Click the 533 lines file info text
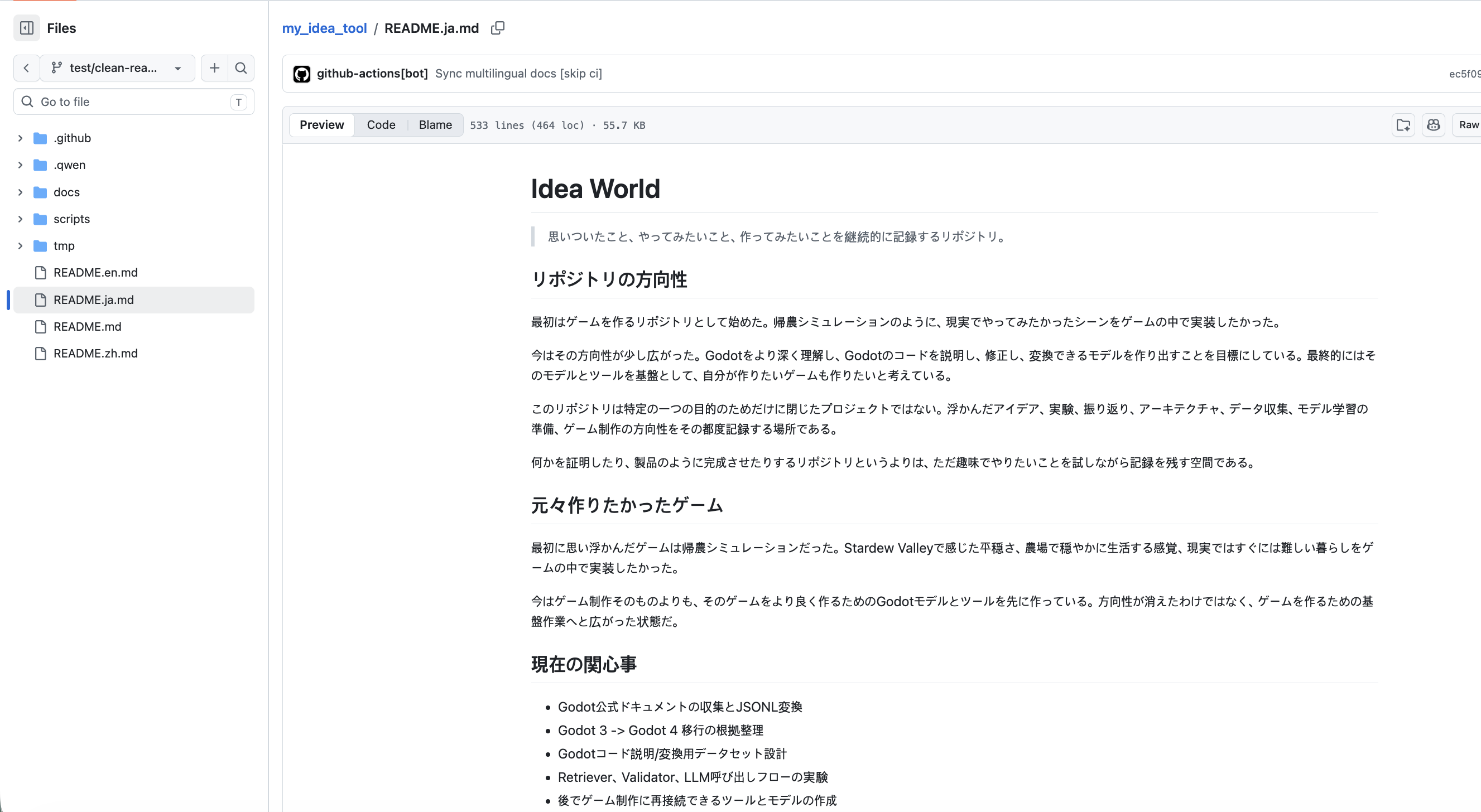1481x812 pixels. pyautogui.click(x=557, y=125)
